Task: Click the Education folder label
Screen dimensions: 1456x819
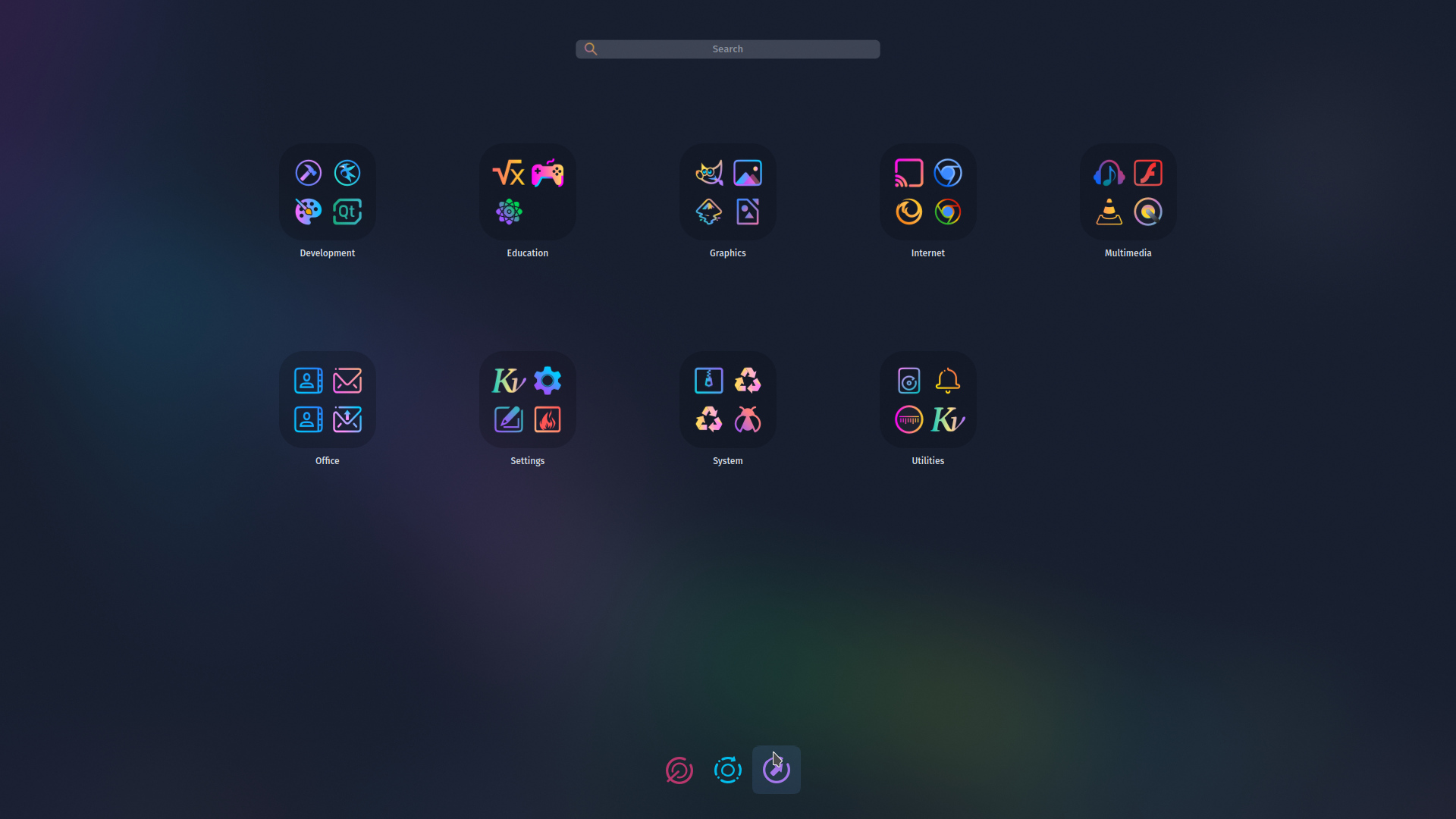Action: coord(527,253)
